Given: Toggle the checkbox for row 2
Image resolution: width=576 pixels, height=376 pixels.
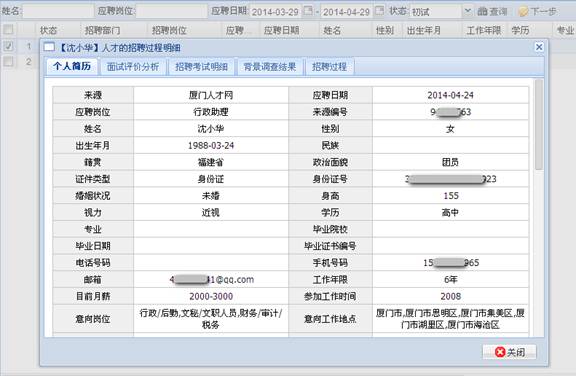Looking at the screenshot, I should pyautogui.click(x=8, y=61).
